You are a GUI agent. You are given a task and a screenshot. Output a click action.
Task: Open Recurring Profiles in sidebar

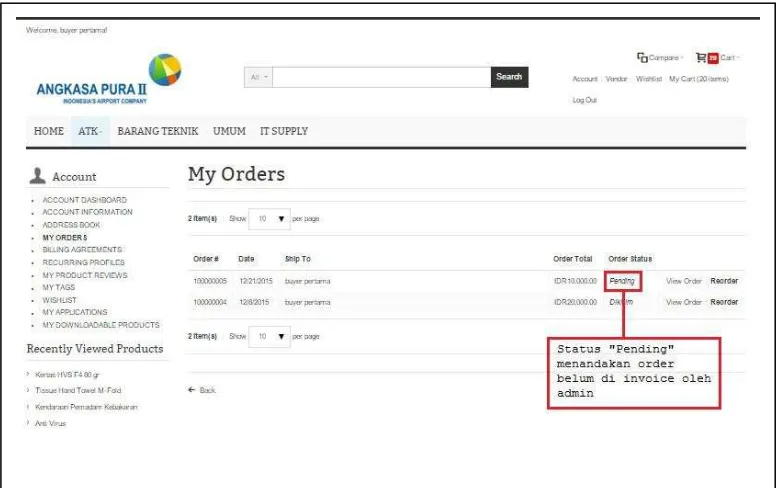(x=84, y=263)
